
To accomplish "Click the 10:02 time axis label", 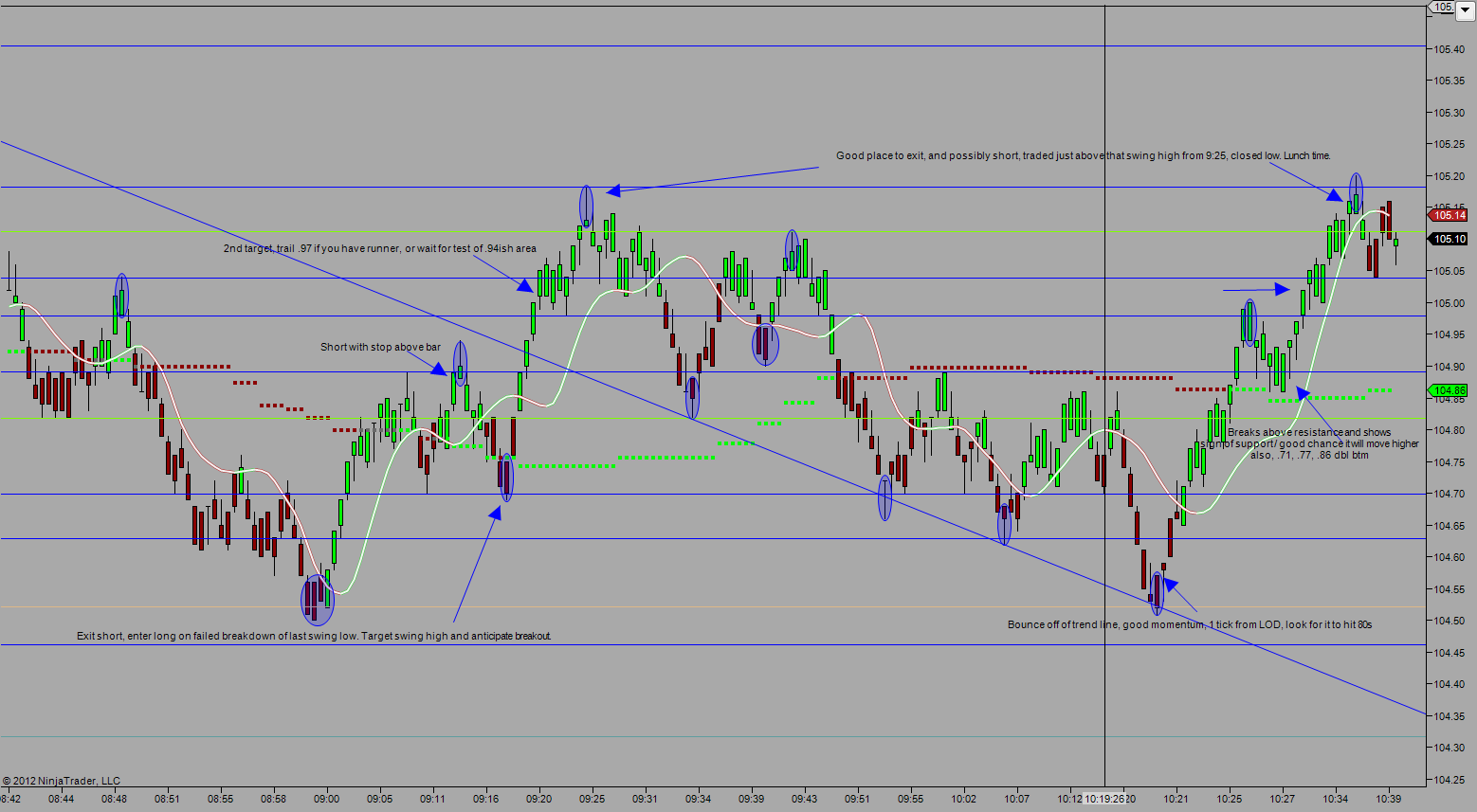I will 964,799.
